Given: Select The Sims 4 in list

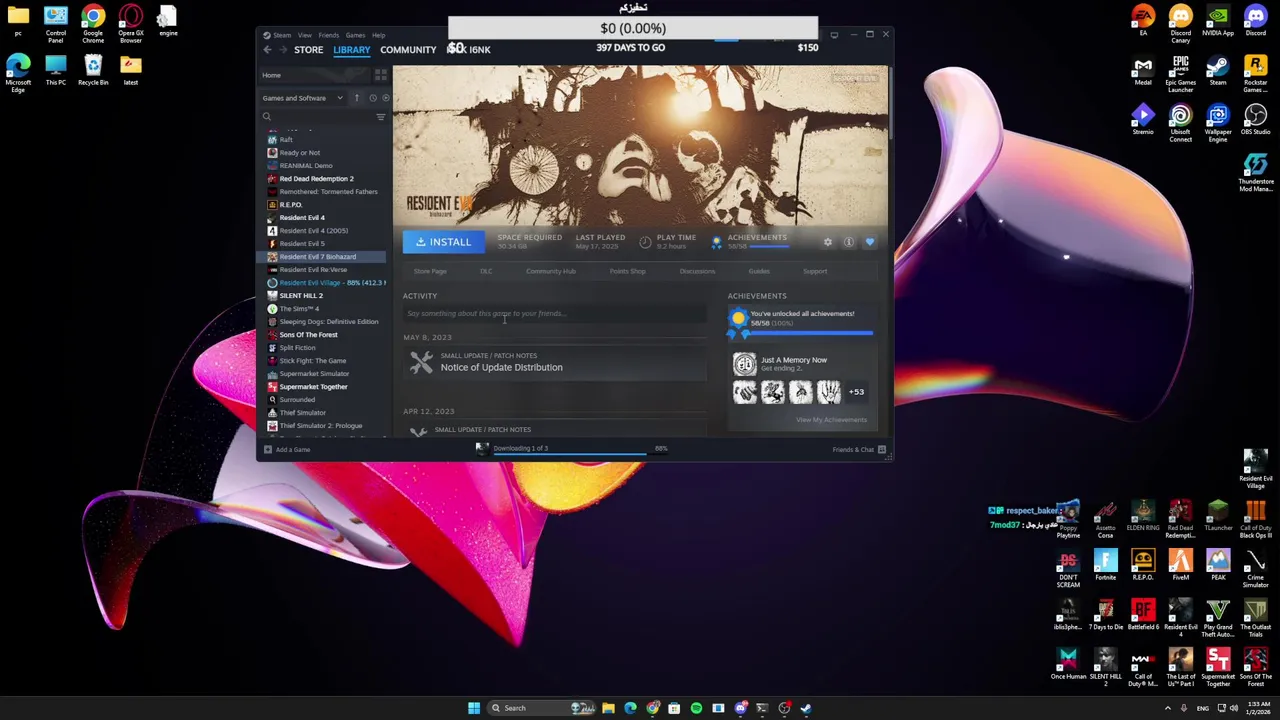Looking at the screenshot, I should 299,309.
